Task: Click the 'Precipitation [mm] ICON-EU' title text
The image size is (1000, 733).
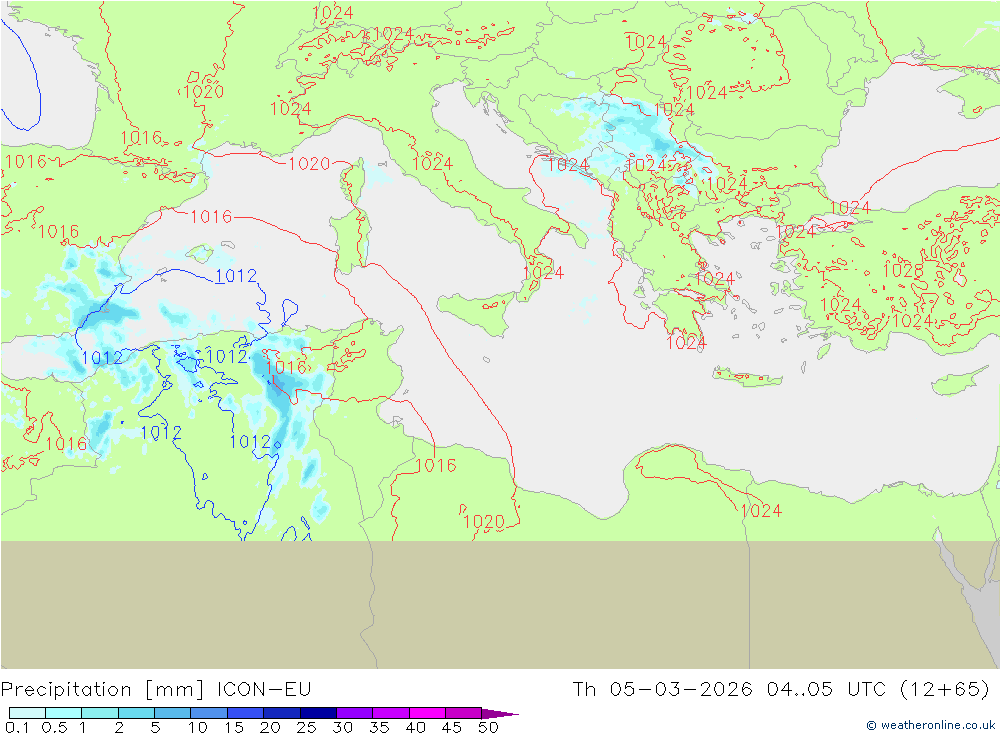Action: [156, 690]
